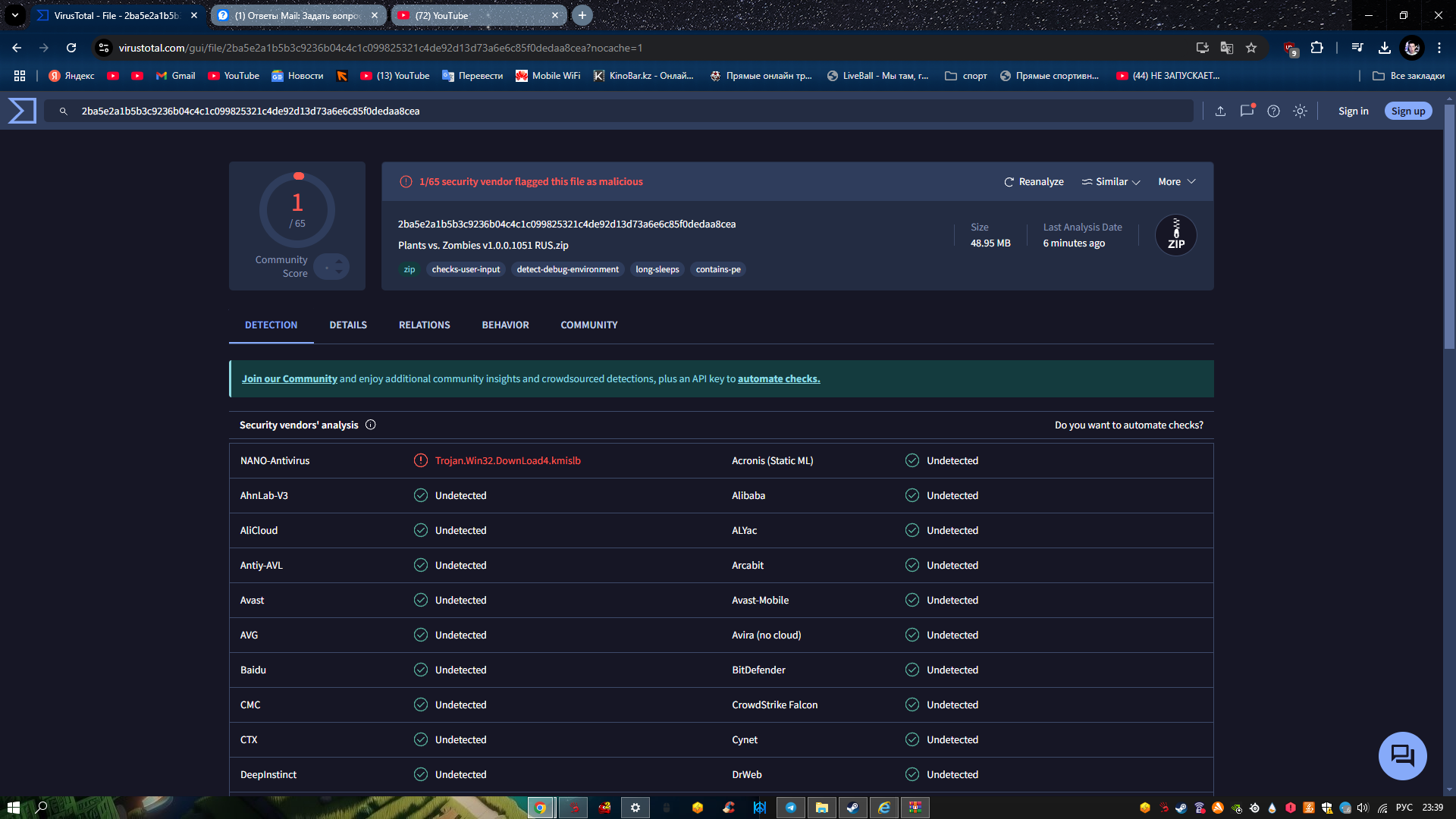Open browser extensions puzzle icon
This screenshot has height=819, width=1456.
coord(1317,48)
